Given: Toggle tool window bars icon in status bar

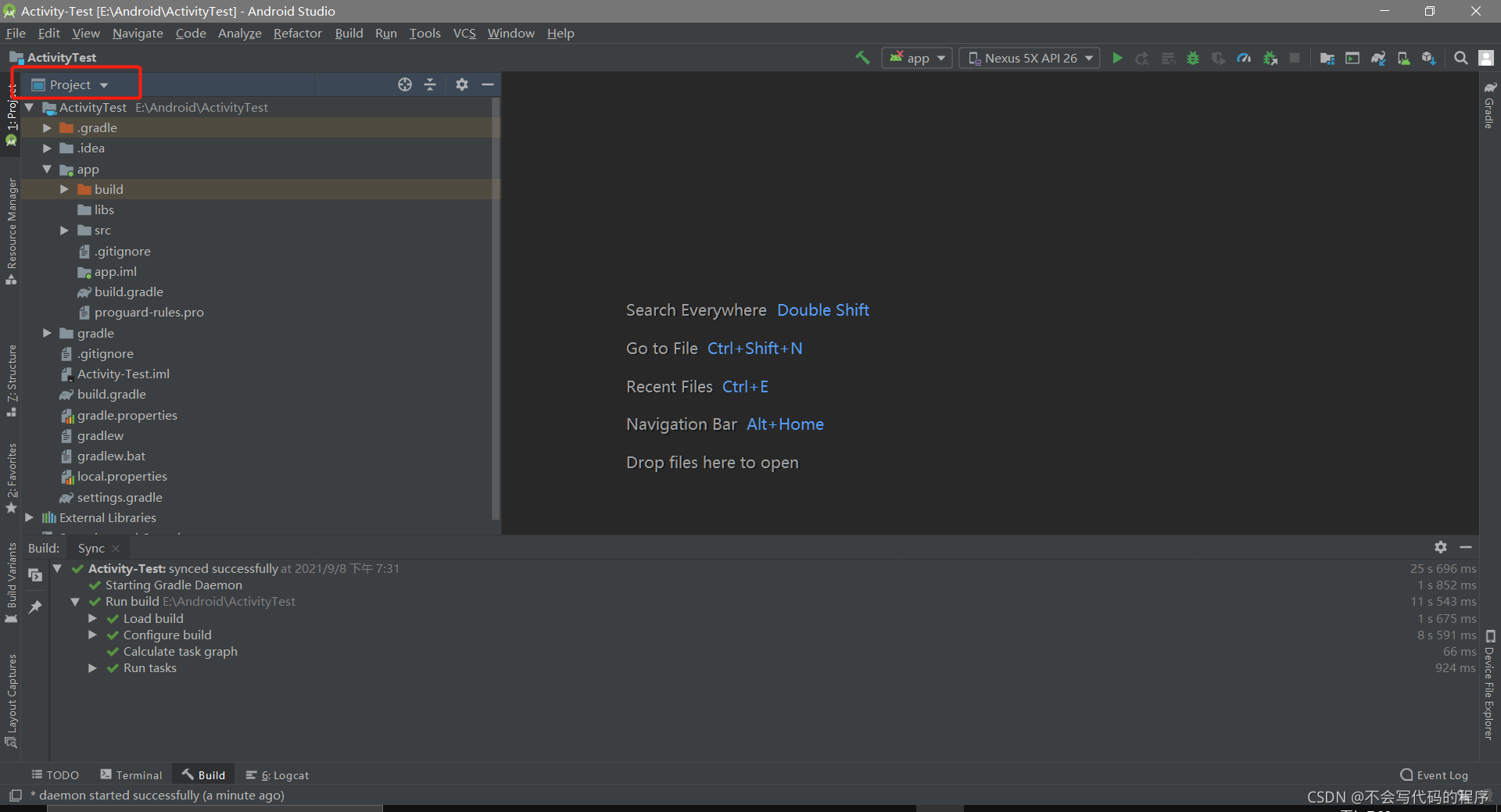Looking at the screenshot, I should click(15, 796).
